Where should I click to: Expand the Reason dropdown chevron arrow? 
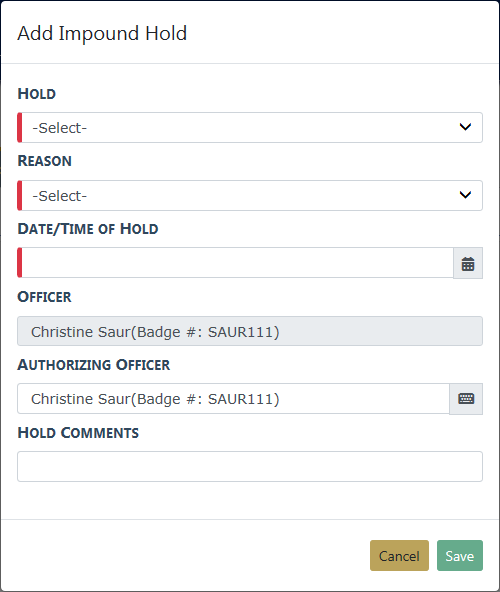pos(465,195)
